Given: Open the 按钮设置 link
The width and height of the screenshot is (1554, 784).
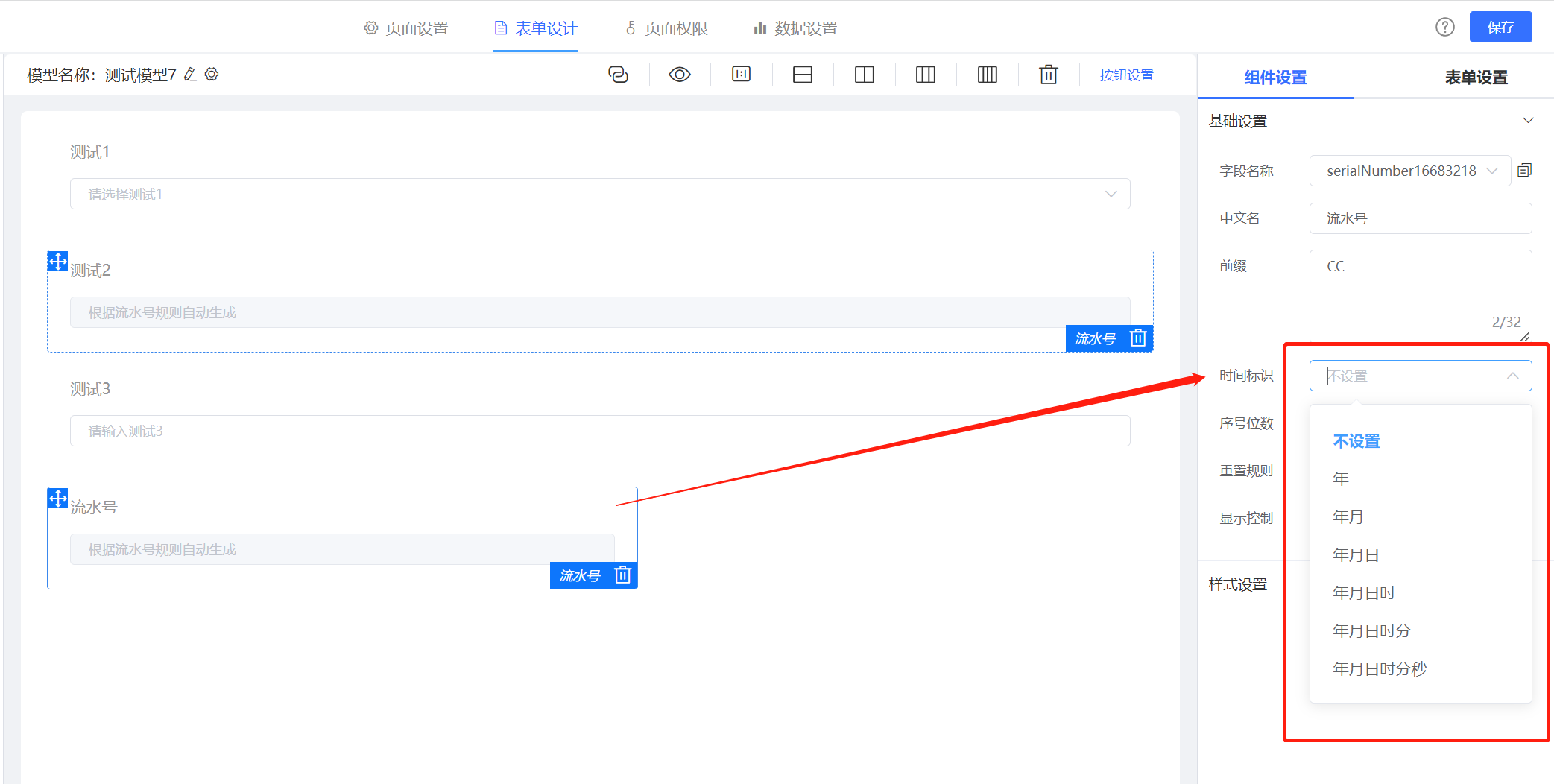Looking at the screenshot, I should [x=1126, y=75].
